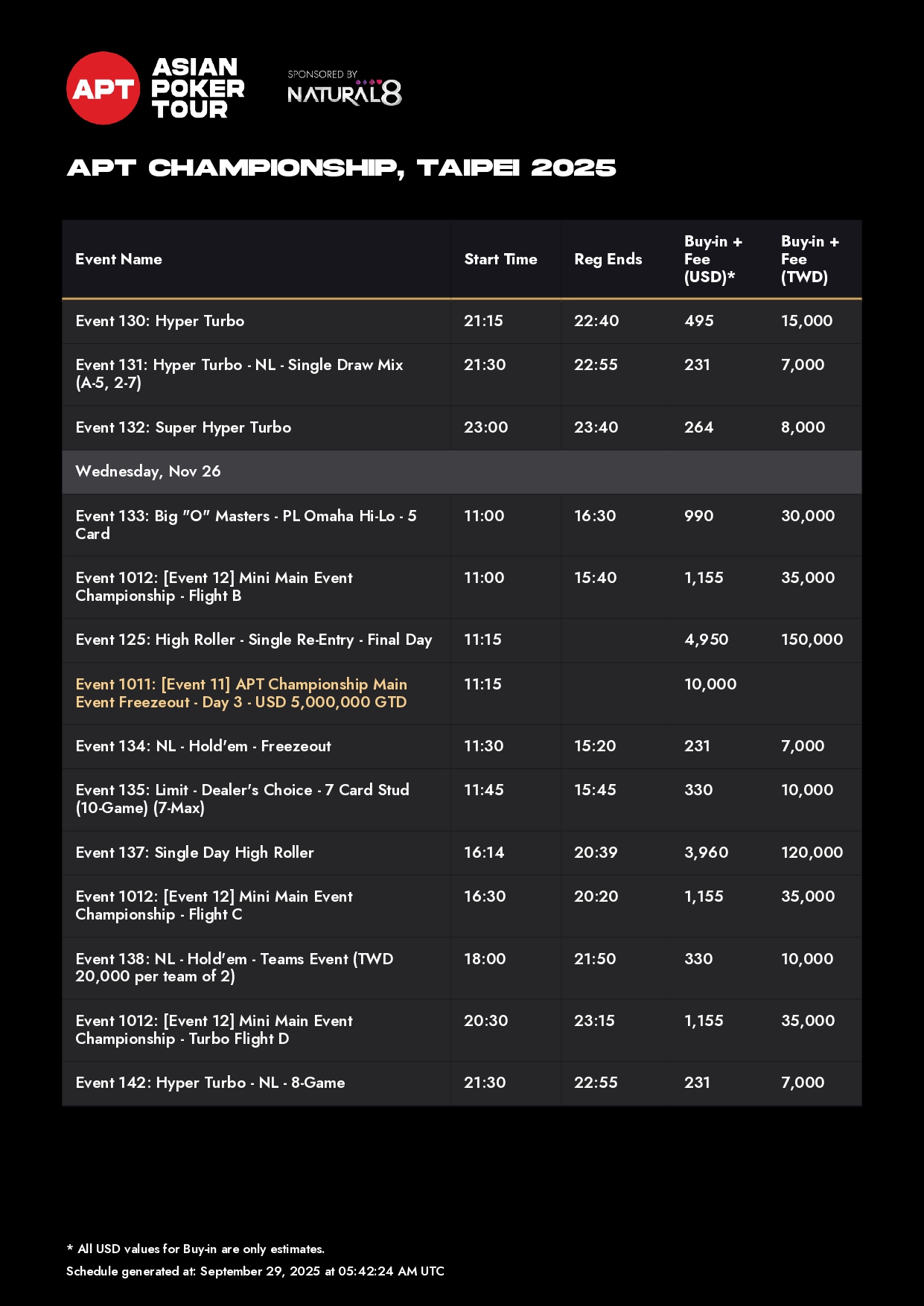The width and height of the screenshot is (924, 1306).
Task: Select Event 137: Single Day High Roller
Action: pos(194,853)
